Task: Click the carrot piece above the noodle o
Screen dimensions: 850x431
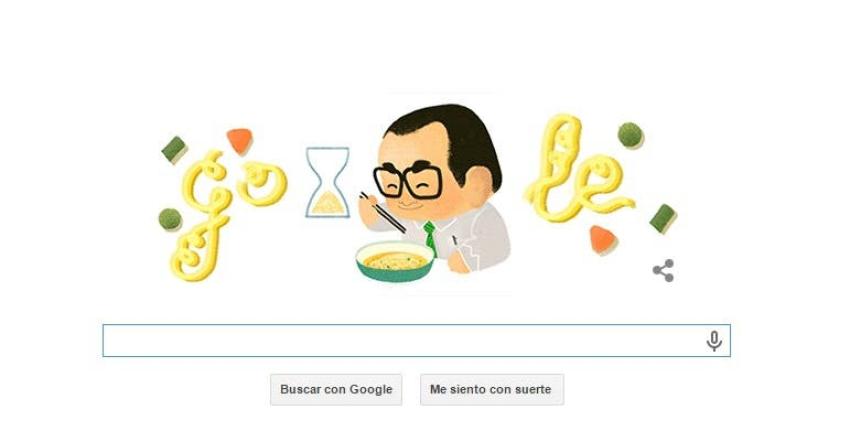Action: click(240, 141)
